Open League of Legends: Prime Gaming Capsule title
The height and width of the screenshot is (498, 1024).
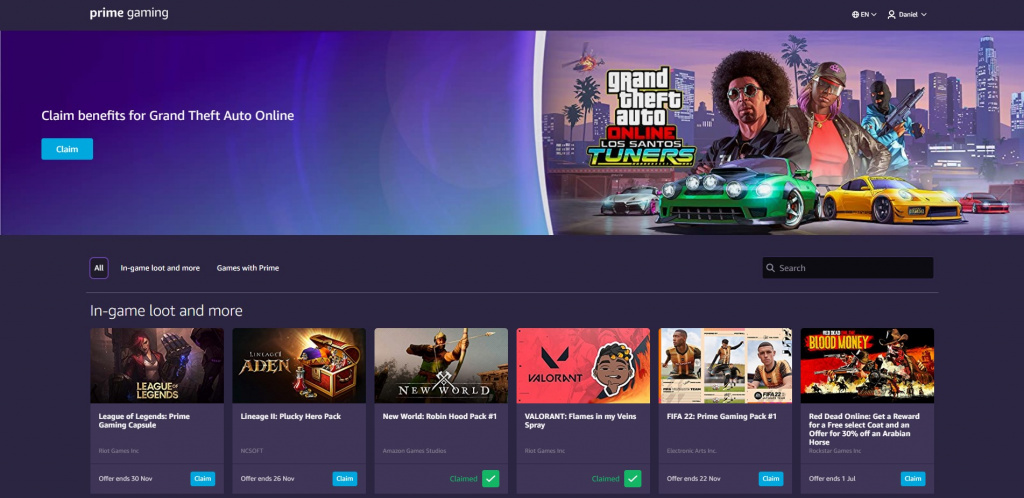[144, 420]
